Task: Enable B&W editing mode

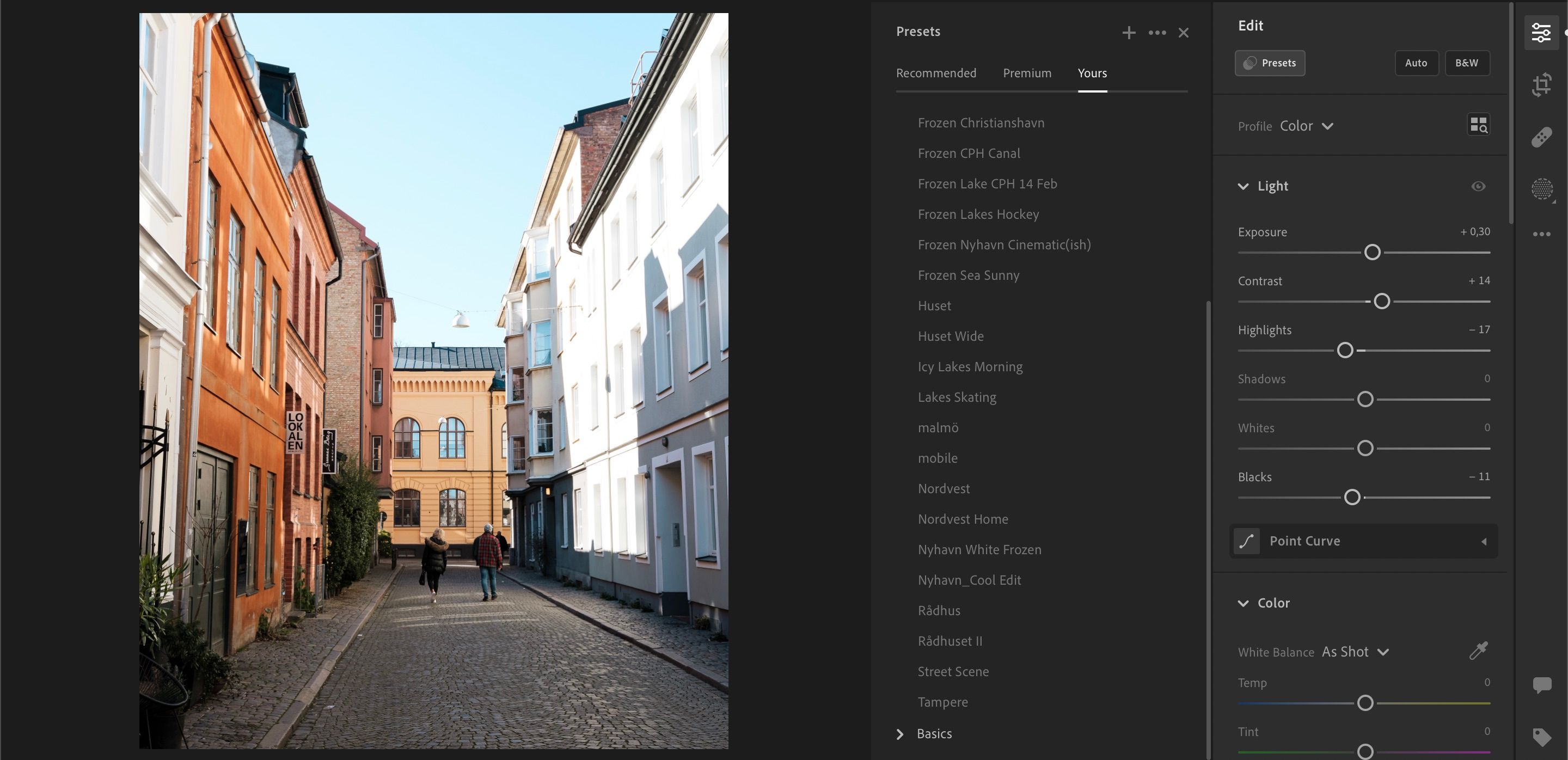Action: coord(1467,63)
